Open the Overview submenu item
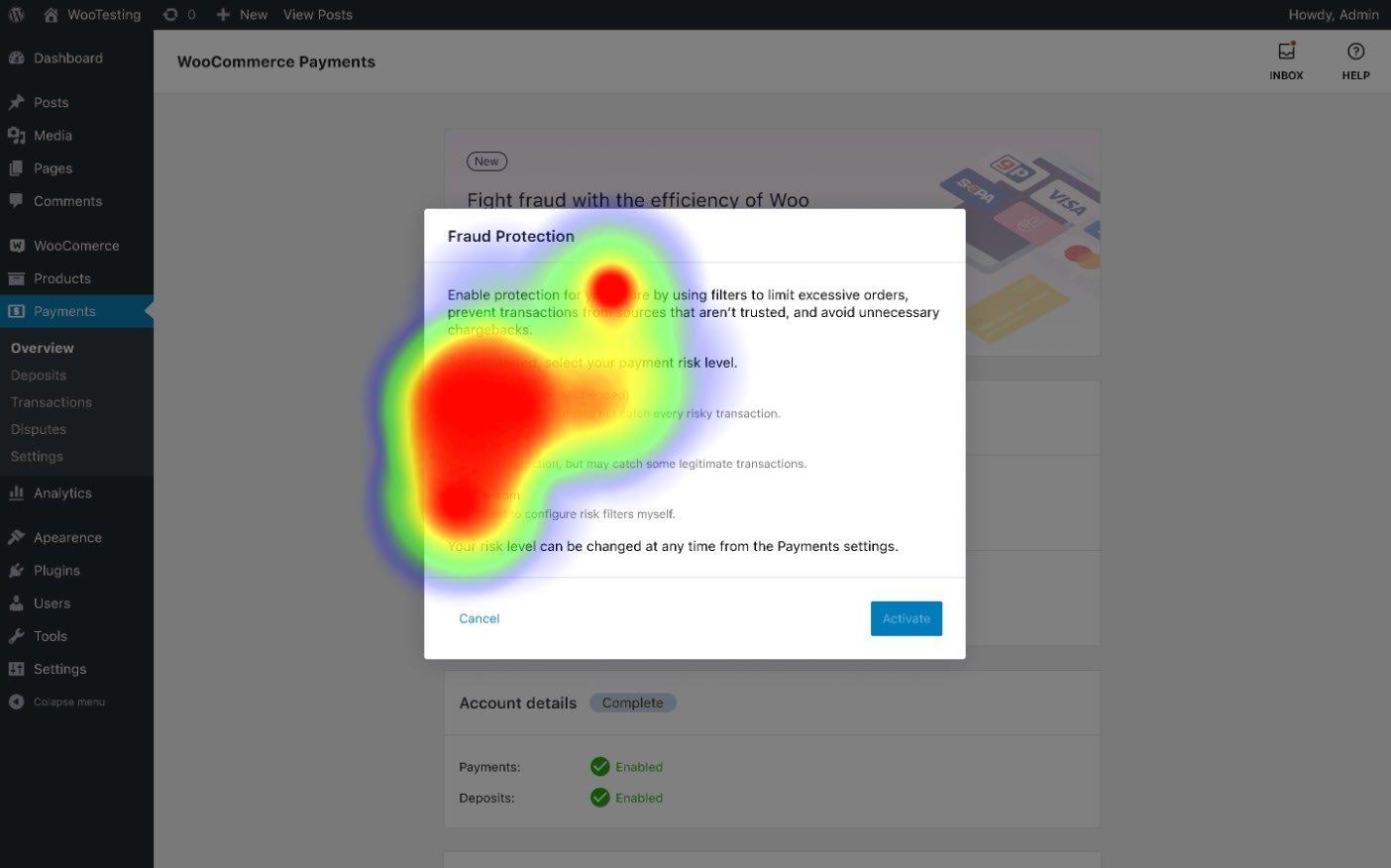The image size is (1391, 868). (43, 348)
